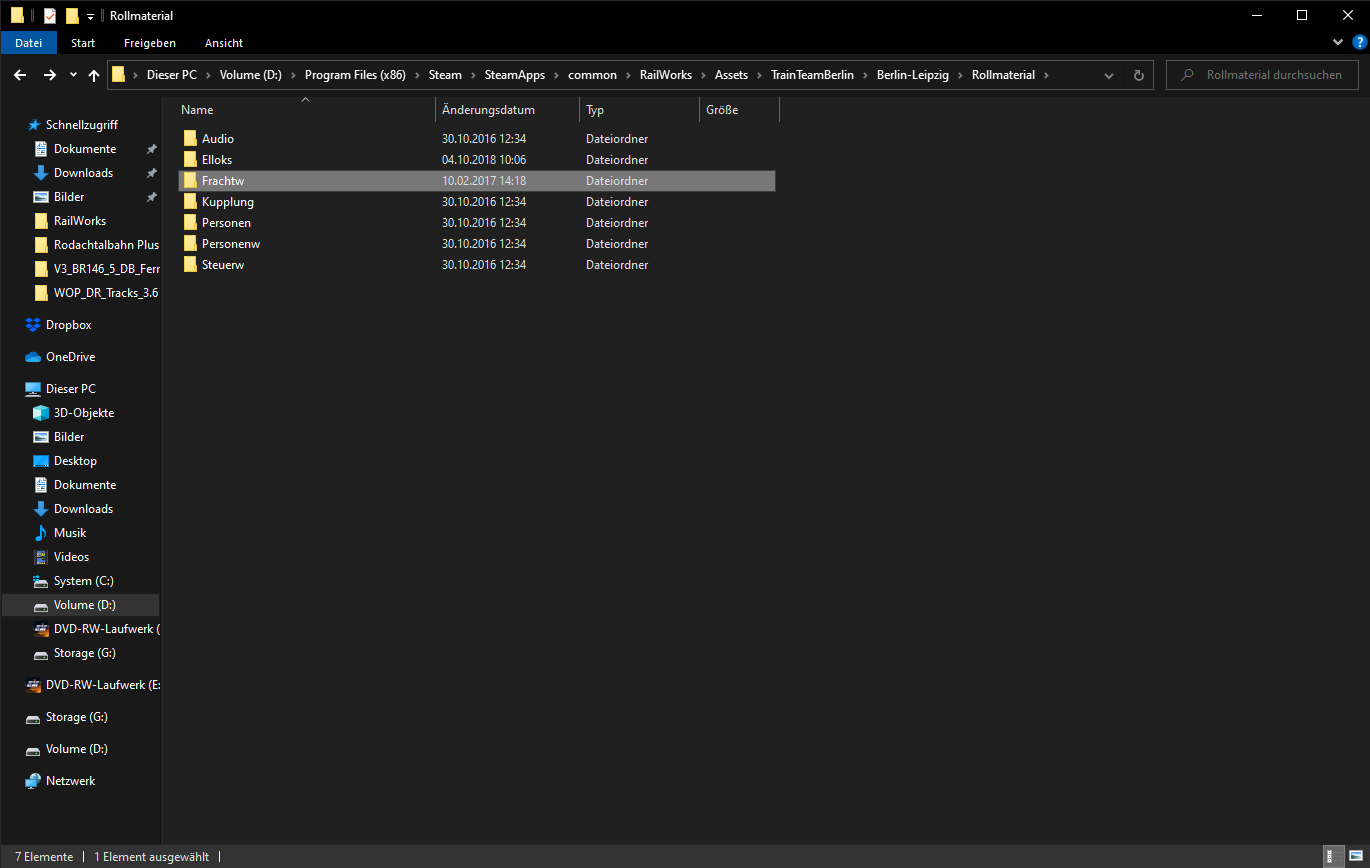Open the Freigeben ribbon tab

(x=150, y=43)
